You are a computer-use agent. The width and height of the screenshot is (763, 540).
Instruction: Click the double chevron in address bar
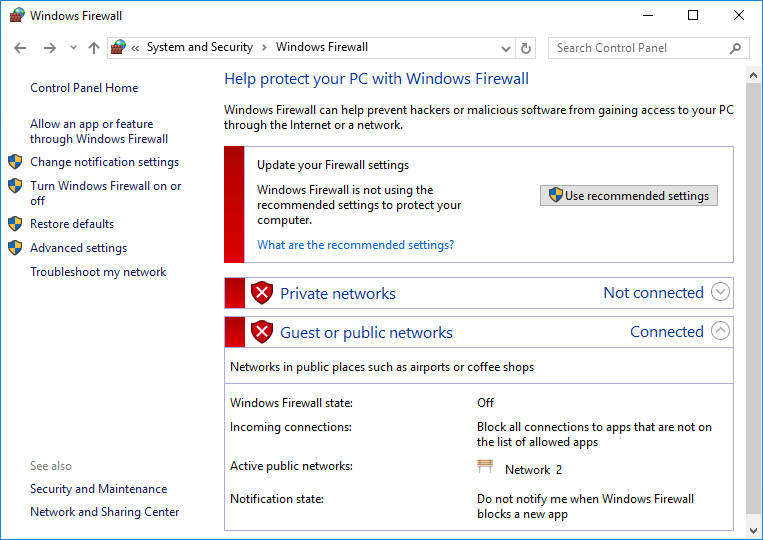point(135,48)
